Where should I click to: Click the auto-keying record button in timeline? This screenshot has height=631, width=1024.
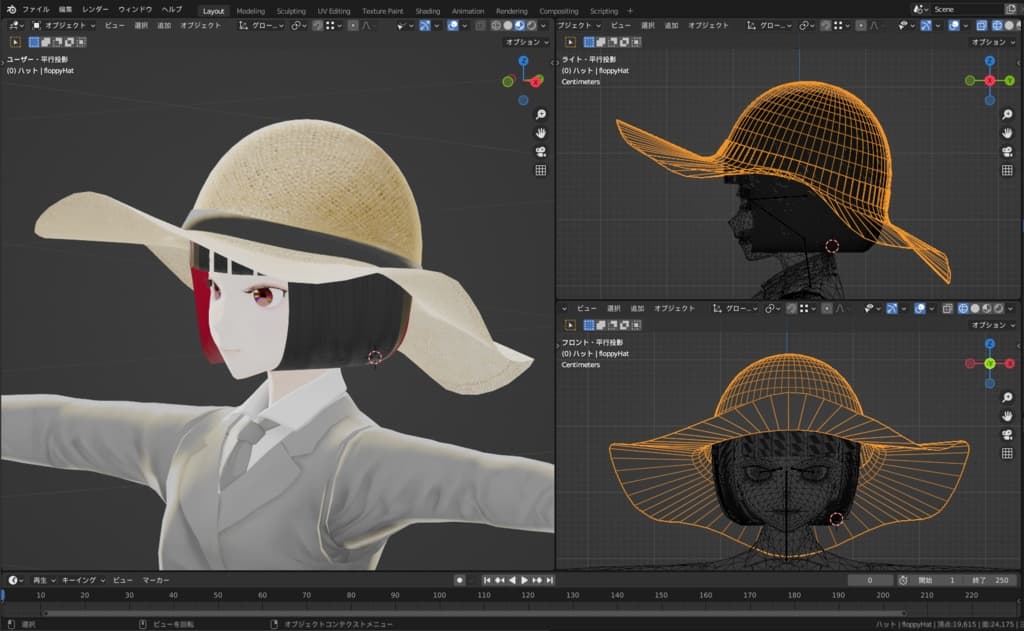[x=459, y=580]
